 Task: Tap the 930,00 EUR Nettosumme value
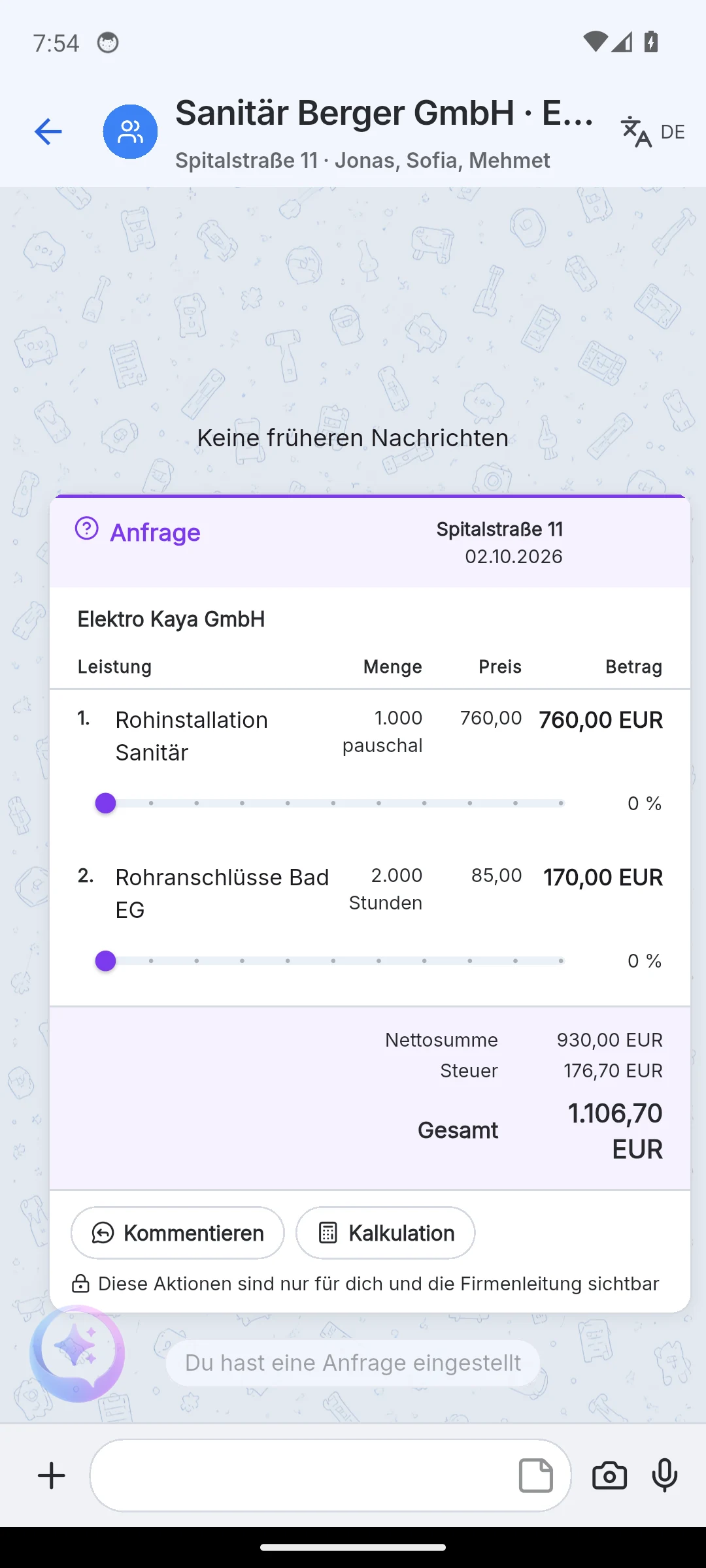click(x=610, y=1040)
